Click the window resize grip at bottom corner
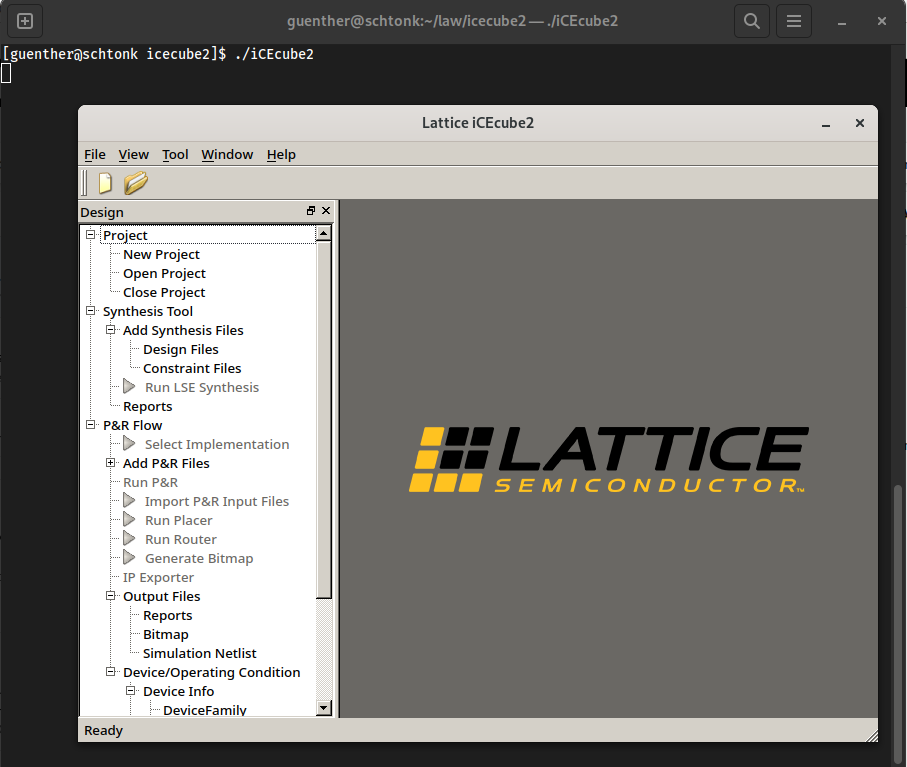907x767 pixels. (x=872, y=735)
